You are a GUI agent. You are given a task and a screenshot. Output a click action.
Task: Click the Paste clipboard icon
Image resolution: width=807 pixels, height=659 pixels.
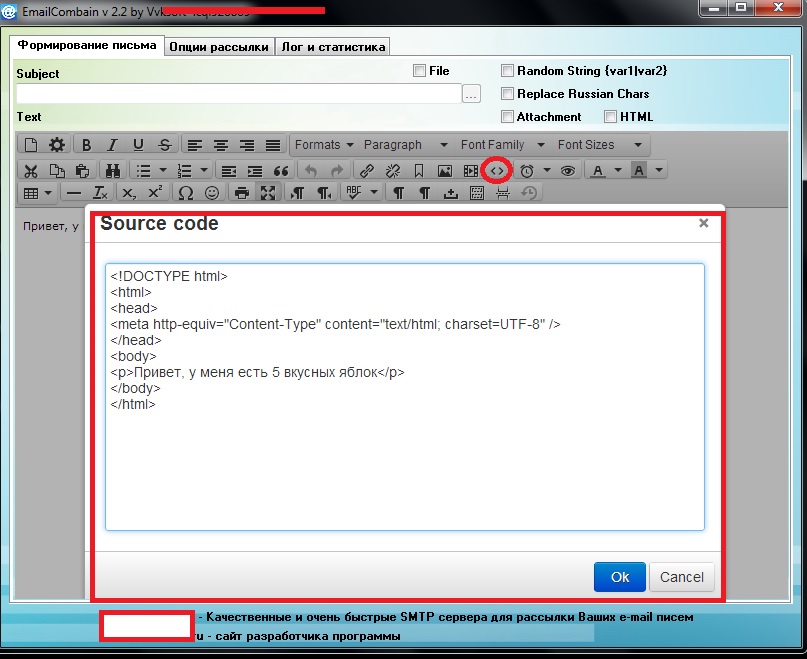[x=82, y=170]
